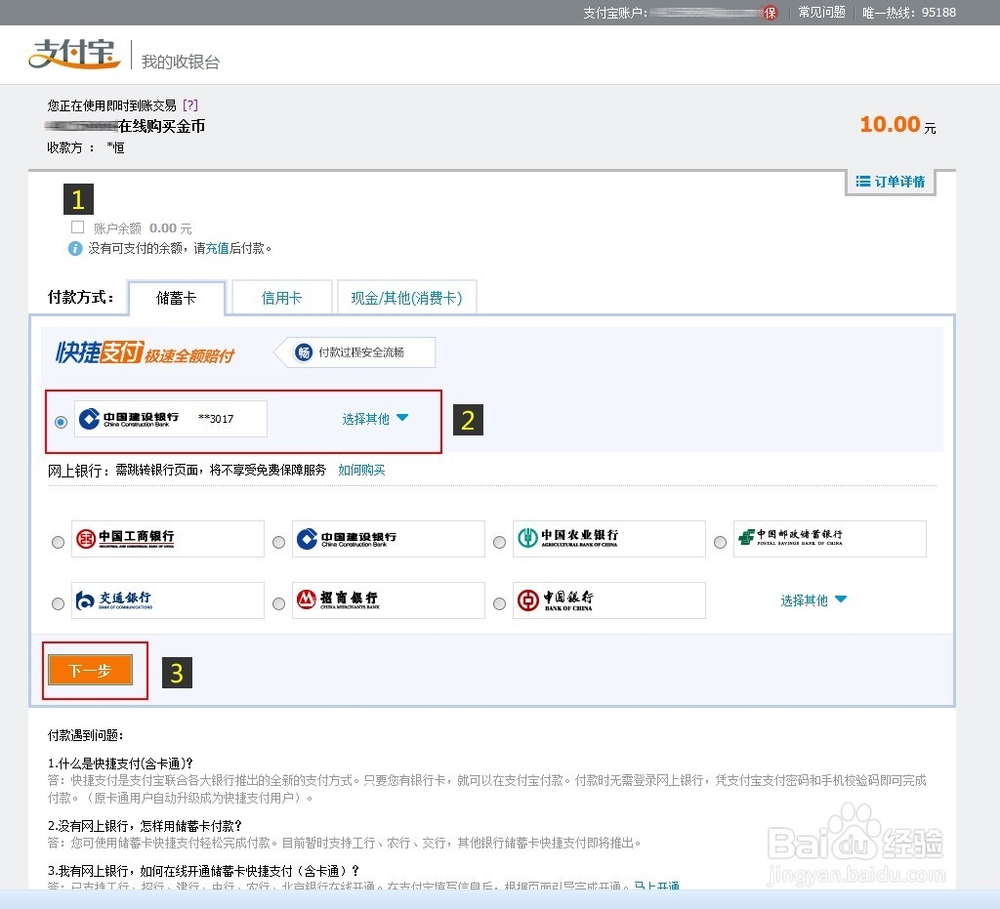Click the blue info icon near 没有可支付的余额
The width and height of the screenshot is (1000, 909).
tap(75, 248)
